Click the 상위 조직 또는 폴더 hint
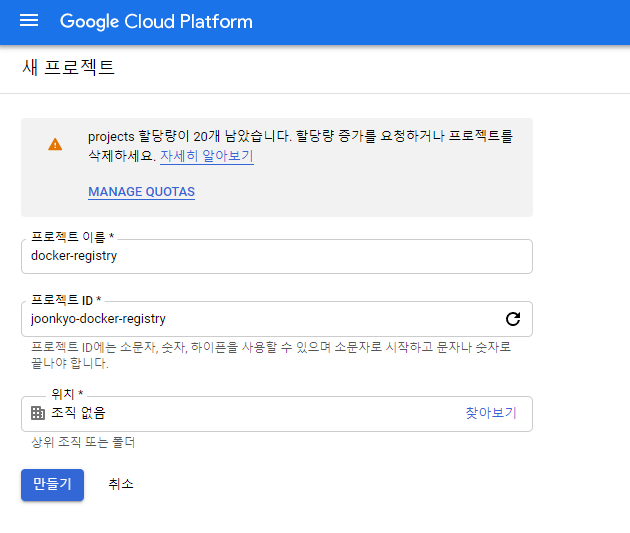Screen dimensions: 630x533 click(x=83, y=443)
